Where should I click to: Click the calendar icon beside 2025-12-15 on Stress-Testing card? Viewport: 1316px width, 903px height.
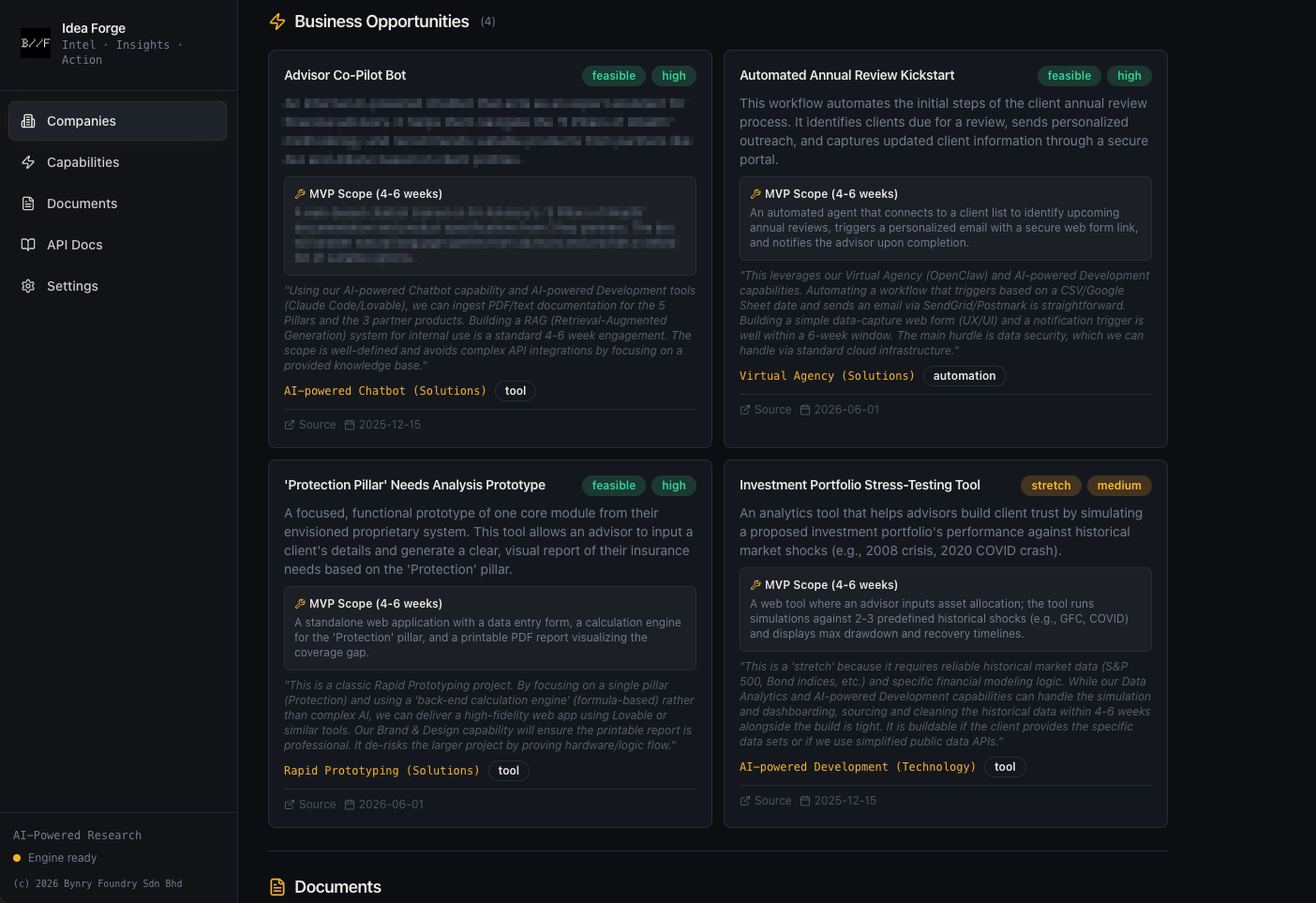(805, 801)
